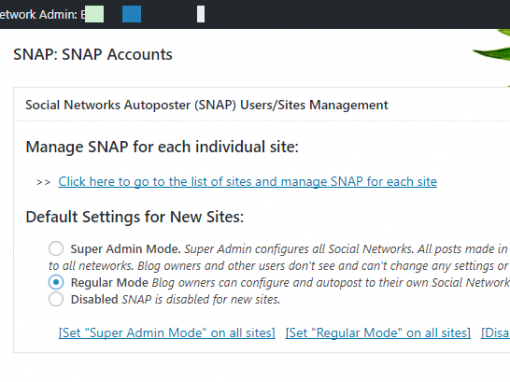Click the "Social Networks Autoposter (SNAP) Users/Sites Management" header
The image size is (510, 382).
(x=207, y=105)
